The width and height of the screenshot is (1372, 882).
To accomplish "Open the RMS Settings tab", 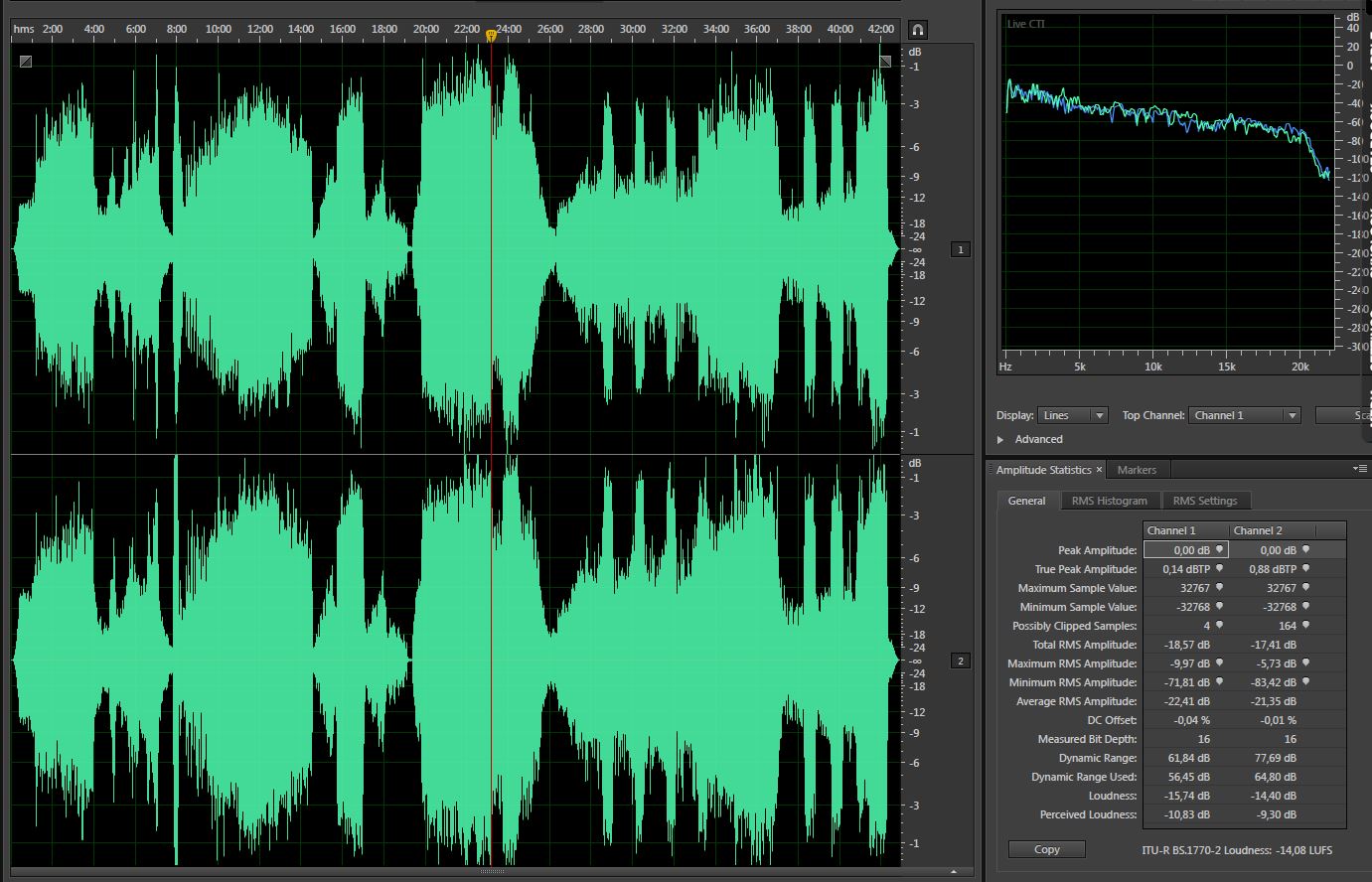I will click(1204, 501).
